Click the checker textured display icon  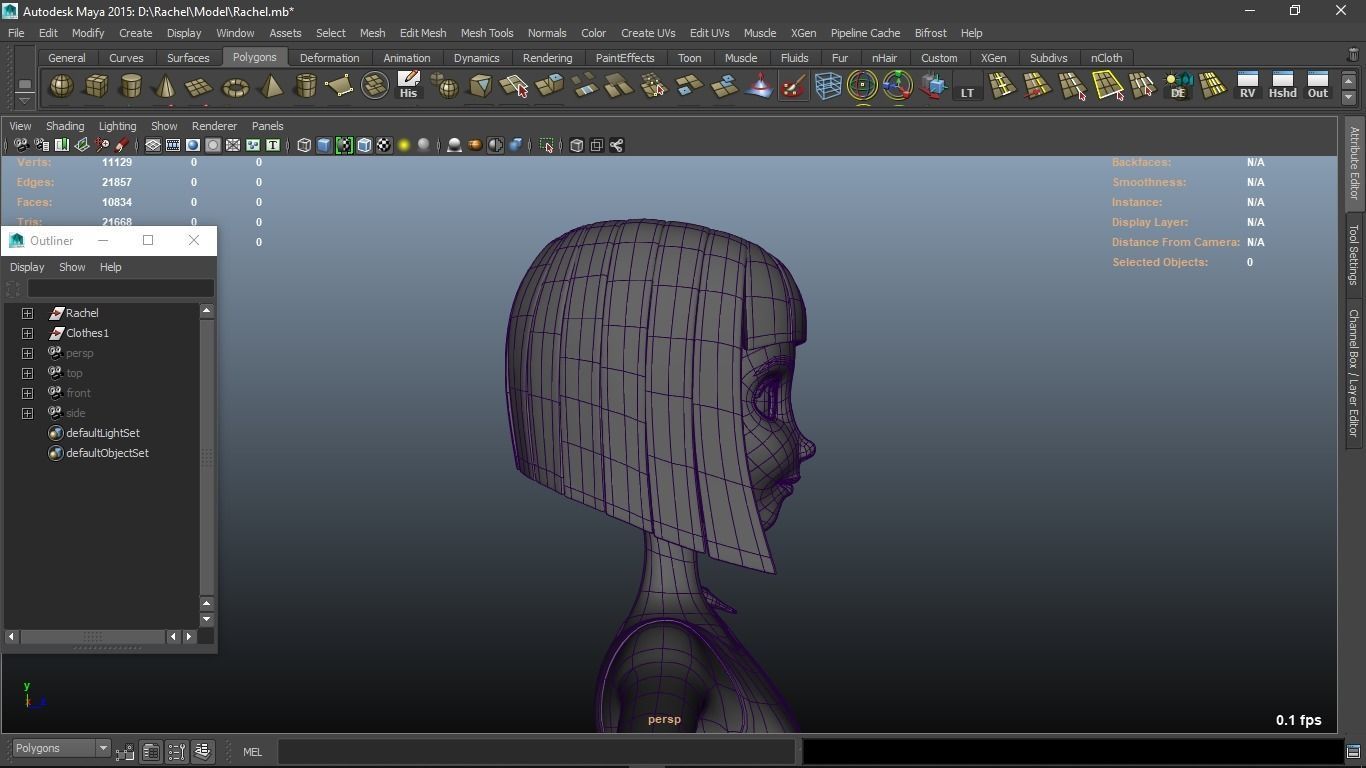click(384, 146)
